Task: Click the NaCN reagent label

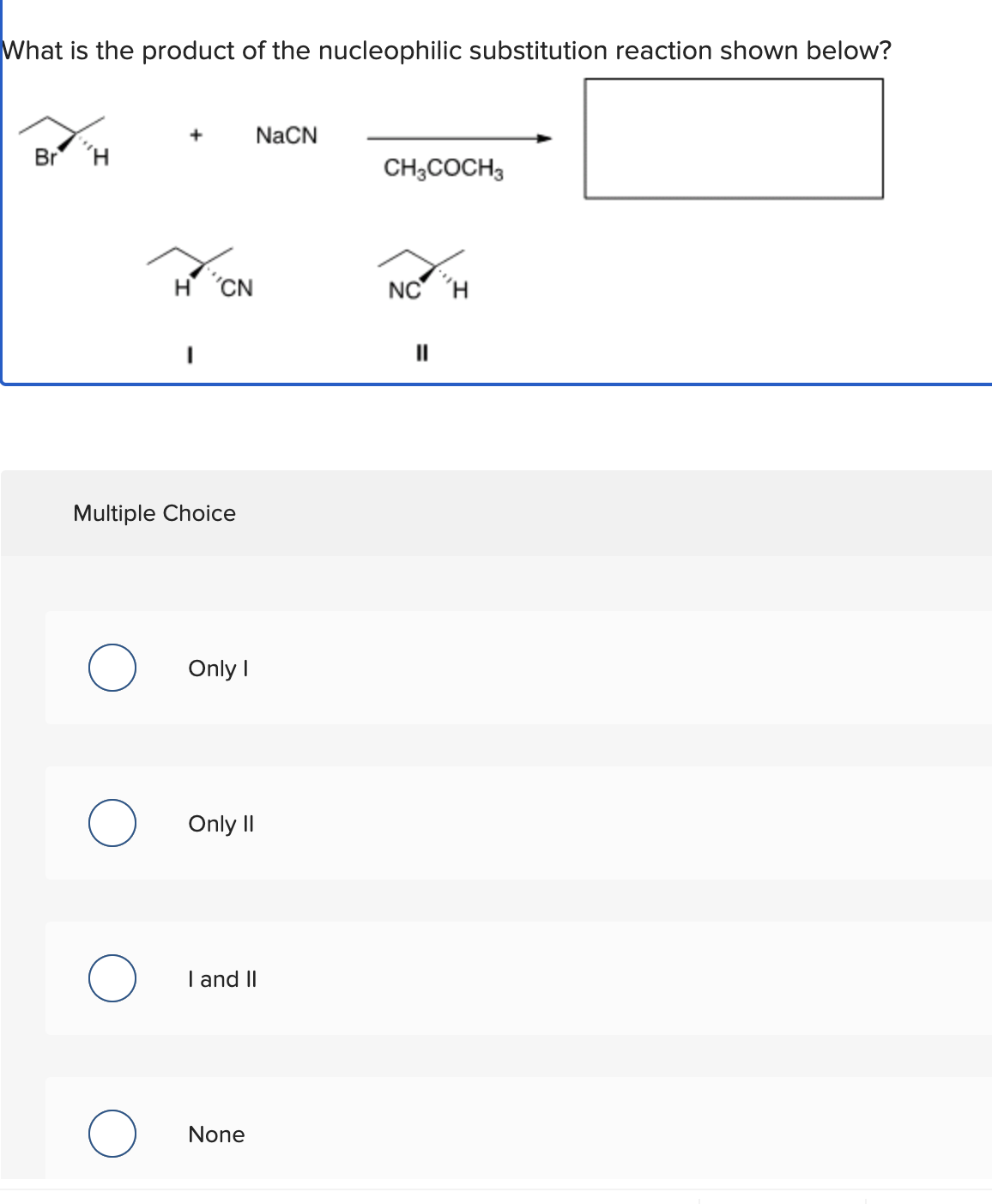Action: click(x=287, y=135)
